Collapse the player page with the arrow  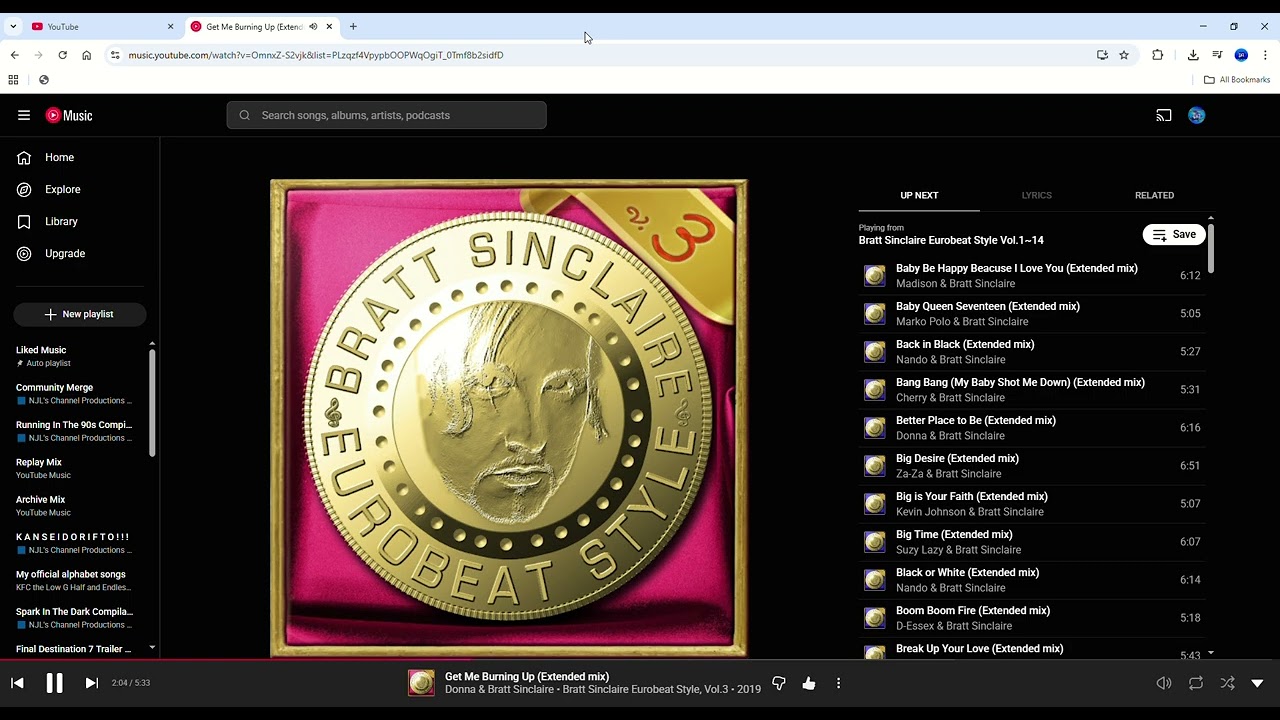coord(1257,683)
